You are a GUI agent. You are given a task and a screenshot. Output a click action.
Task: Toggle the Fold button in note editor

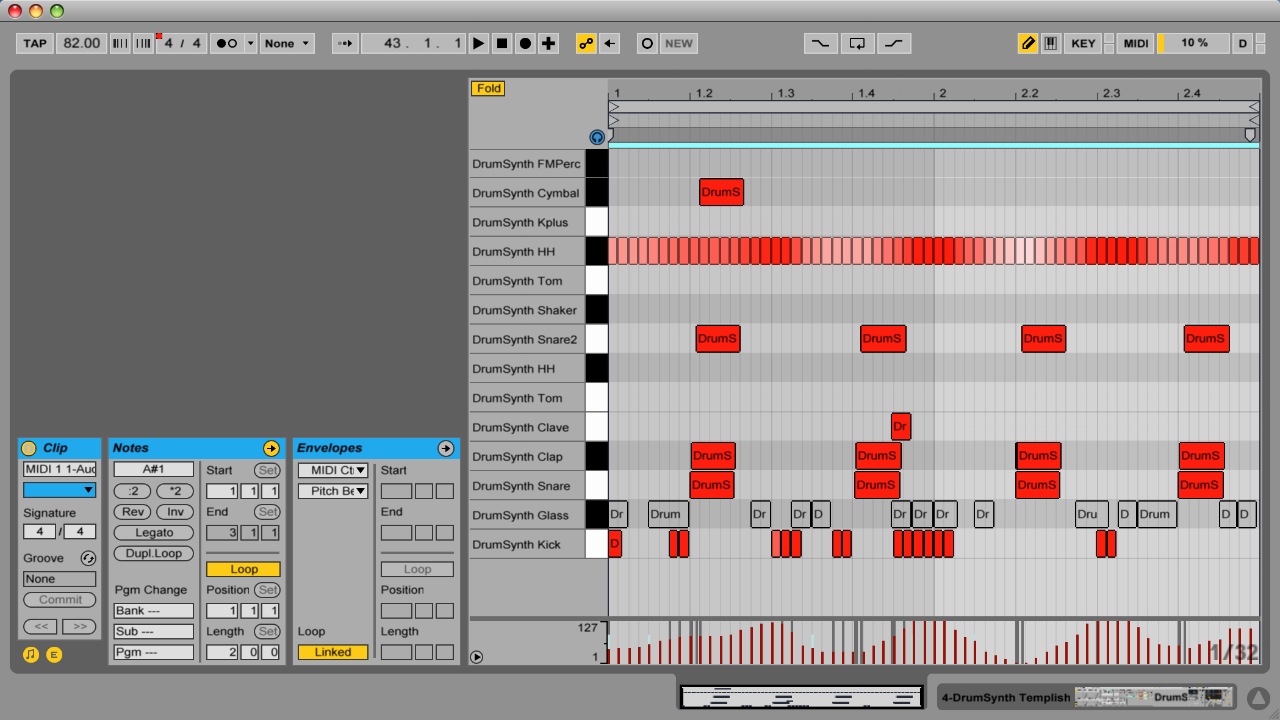[x=489, y=88]
